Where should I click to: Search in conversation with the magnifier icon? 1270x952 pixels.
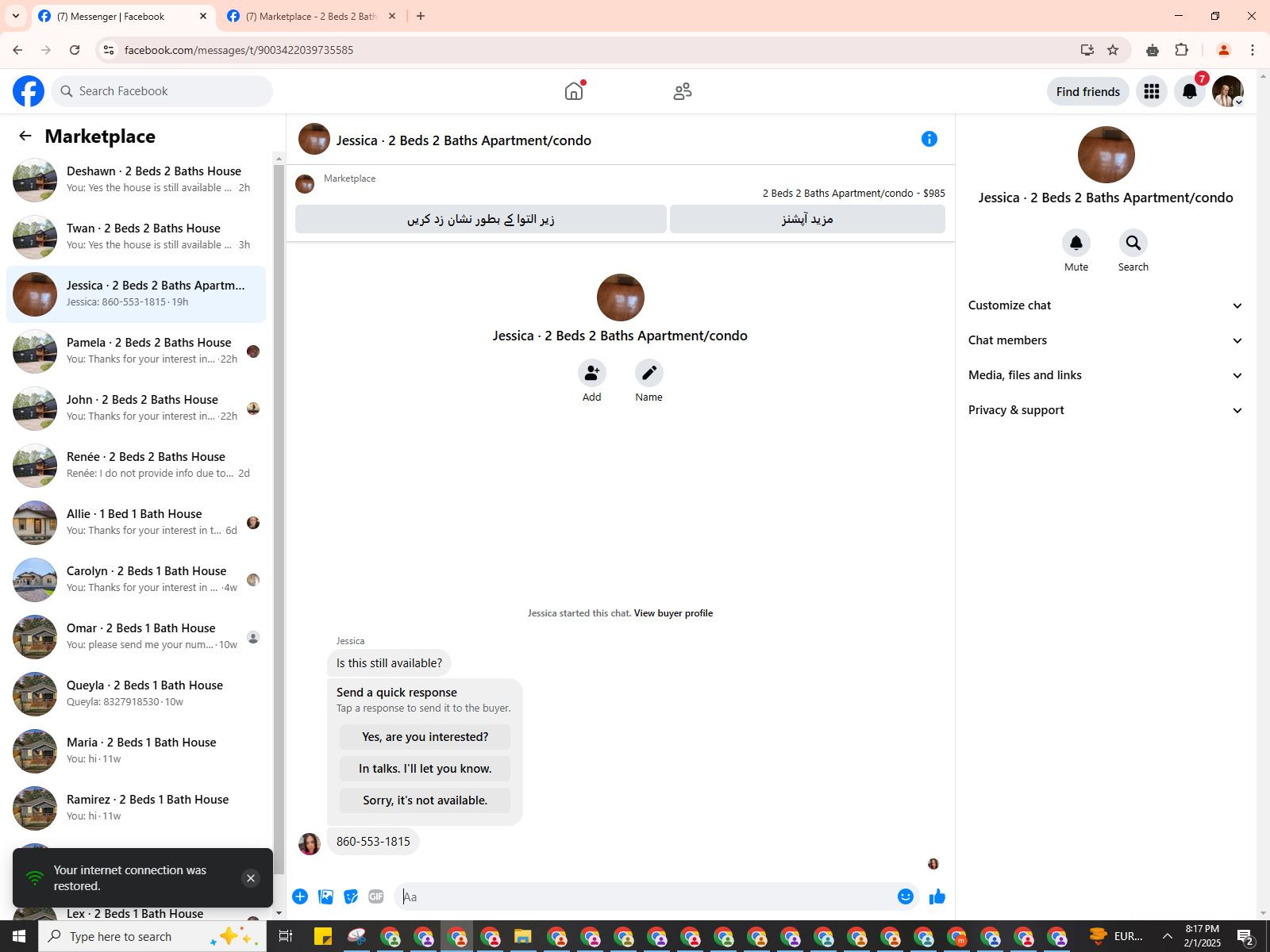pyautogui.click(x=1133, y=243)
